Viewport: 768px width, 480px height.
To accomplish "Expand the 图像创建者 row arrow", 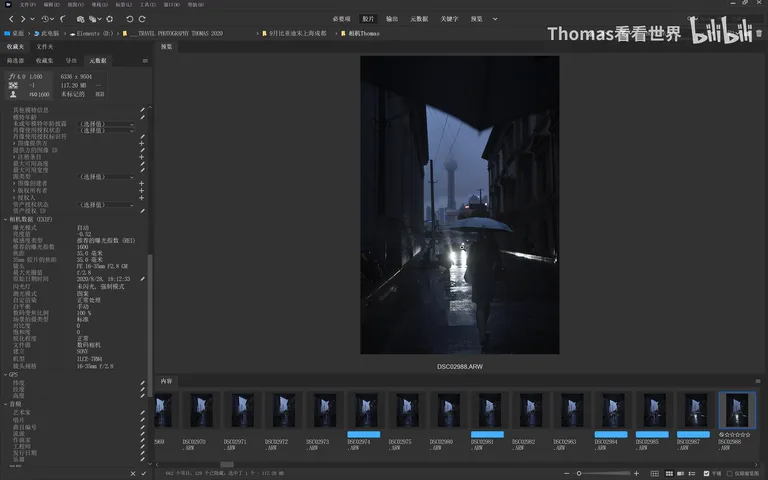I will (x=14, y=183).
